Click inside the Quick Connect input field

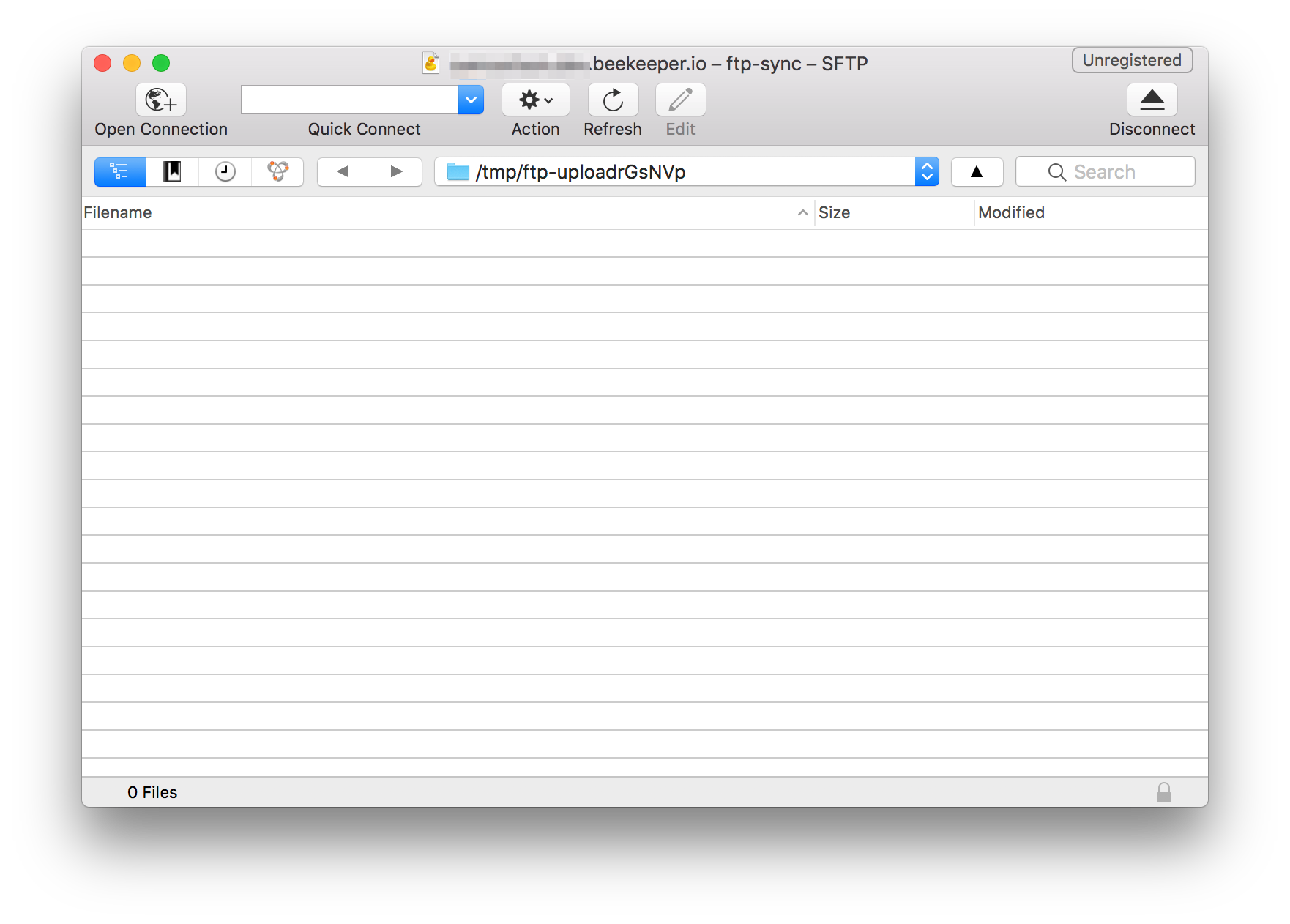coord(350,100)
